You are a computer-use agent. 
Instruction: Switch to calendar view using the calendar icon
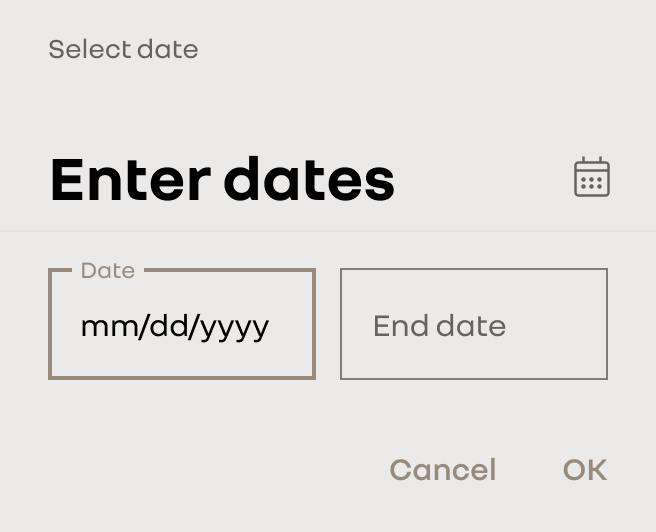(x=592, y=177)
